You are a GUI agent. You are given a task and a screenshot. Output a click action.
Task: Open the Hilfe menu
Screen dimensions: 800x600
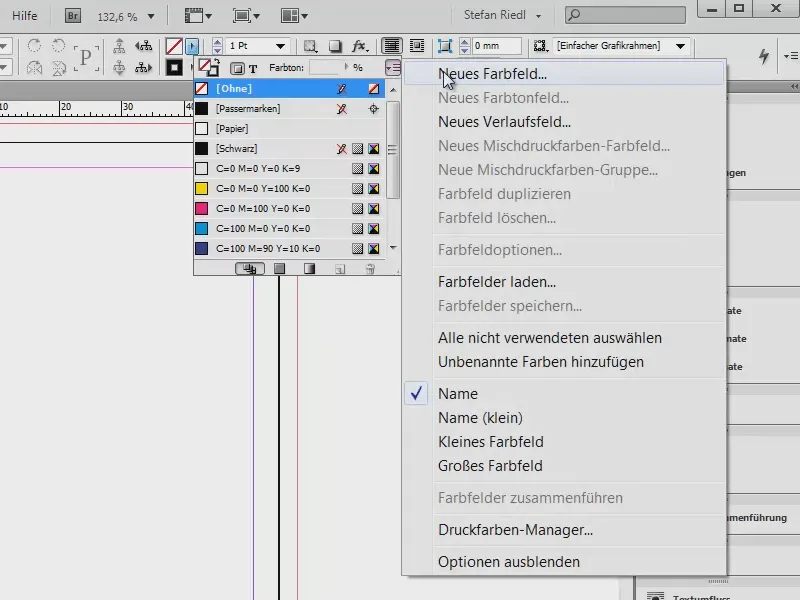(x=24, y=16)
